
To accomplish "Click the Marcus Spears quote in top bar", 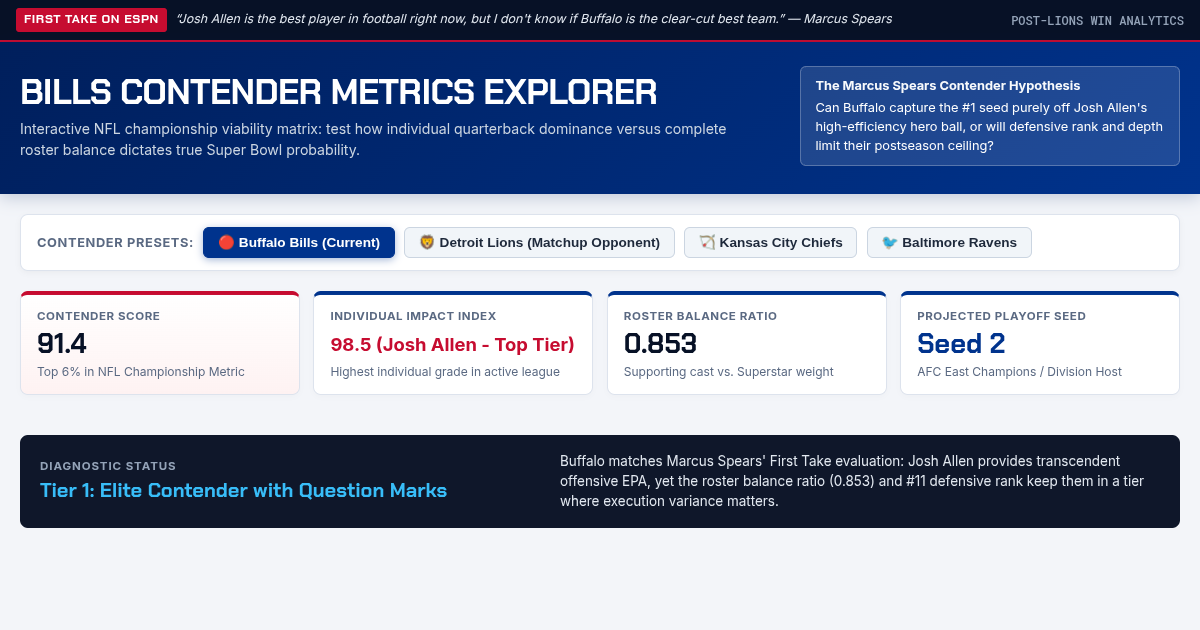I will click(x=534, y=19).
